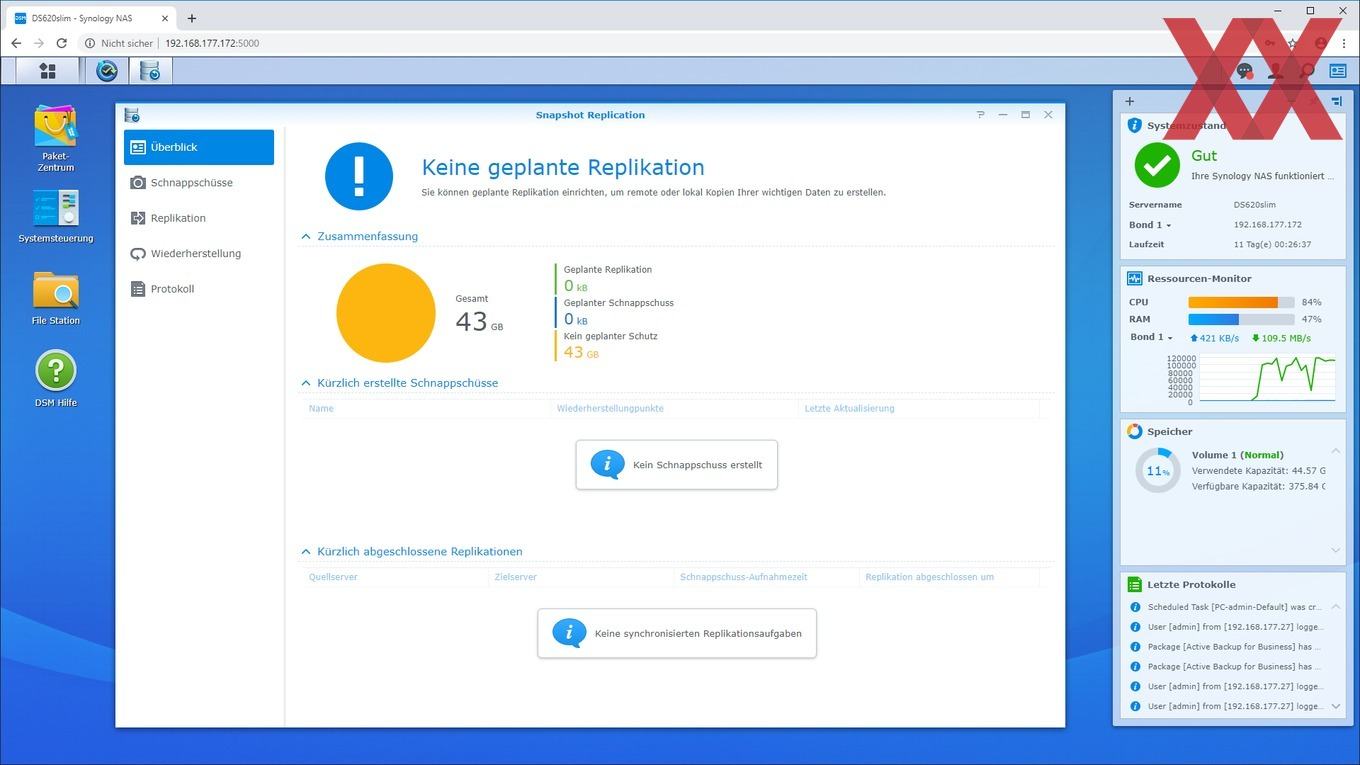
Task: Click the Nicht sicher site info icon
Action: [90, 43]
